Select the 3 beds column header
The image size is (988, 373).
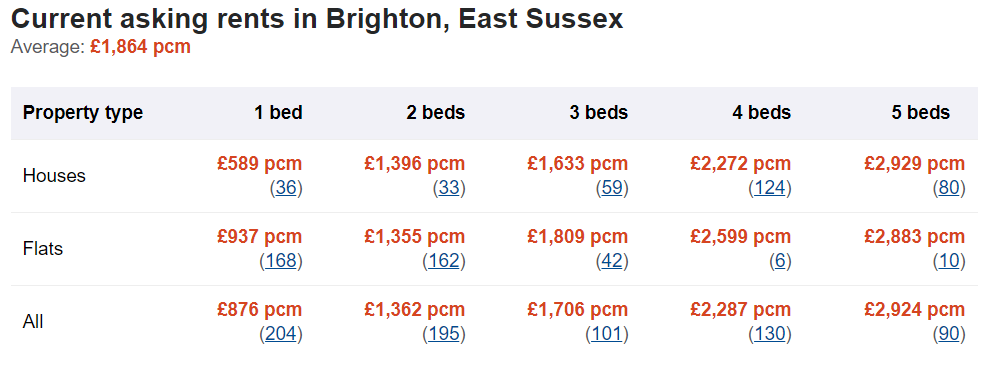pyautogui.click(x=599, y=113)
